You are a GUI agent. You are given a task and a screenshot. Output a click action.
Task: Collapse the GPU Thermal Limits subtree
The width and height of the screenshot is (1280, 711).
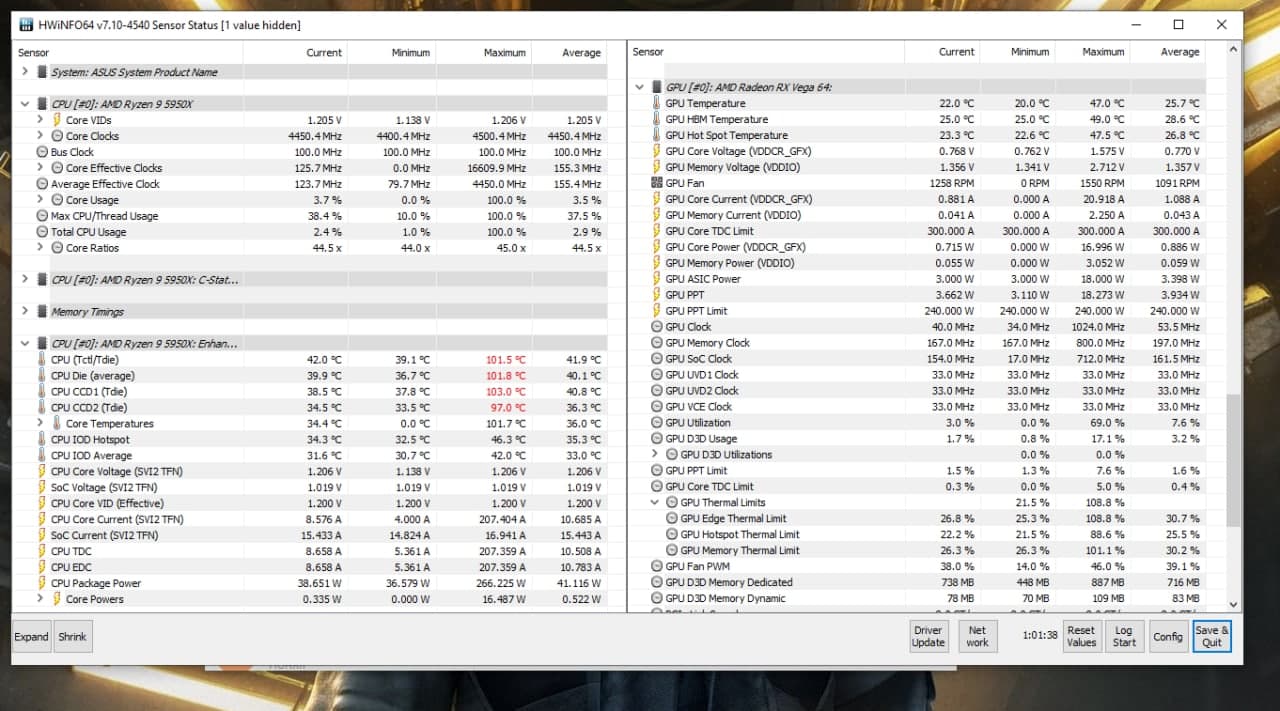pos(655,502)
